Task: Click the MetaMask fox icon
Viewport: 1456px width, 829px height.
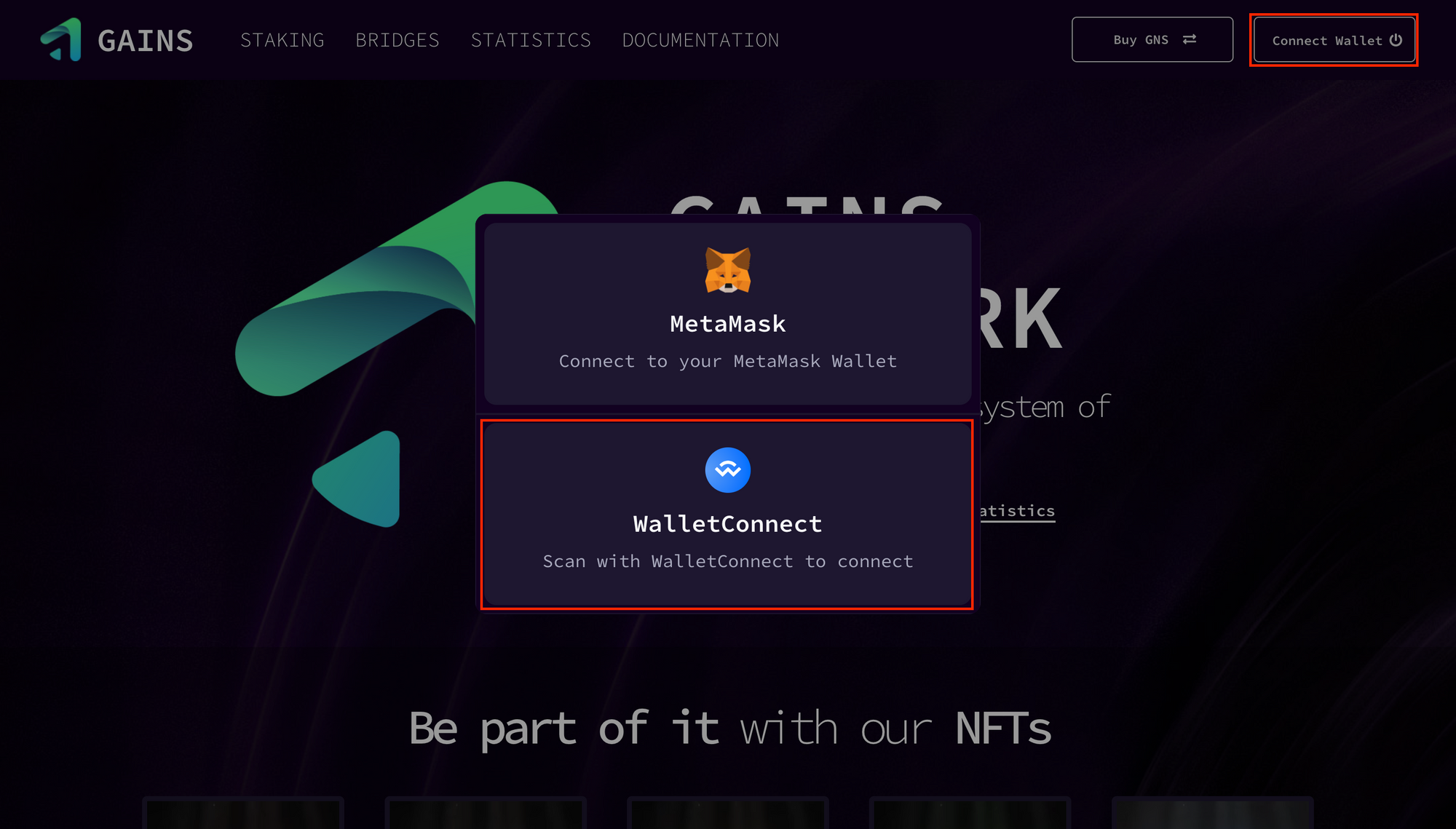Action: (x=727, y=270)
